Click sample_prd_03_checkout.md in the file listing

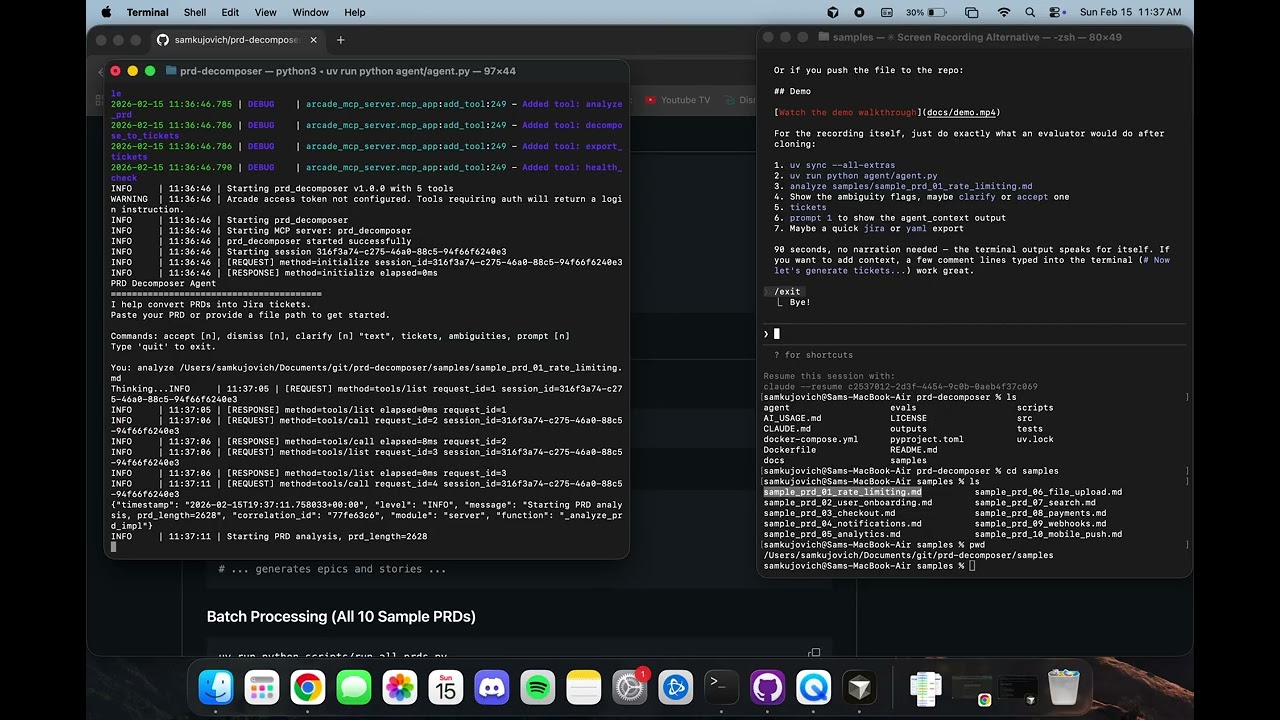click(829, 513)
